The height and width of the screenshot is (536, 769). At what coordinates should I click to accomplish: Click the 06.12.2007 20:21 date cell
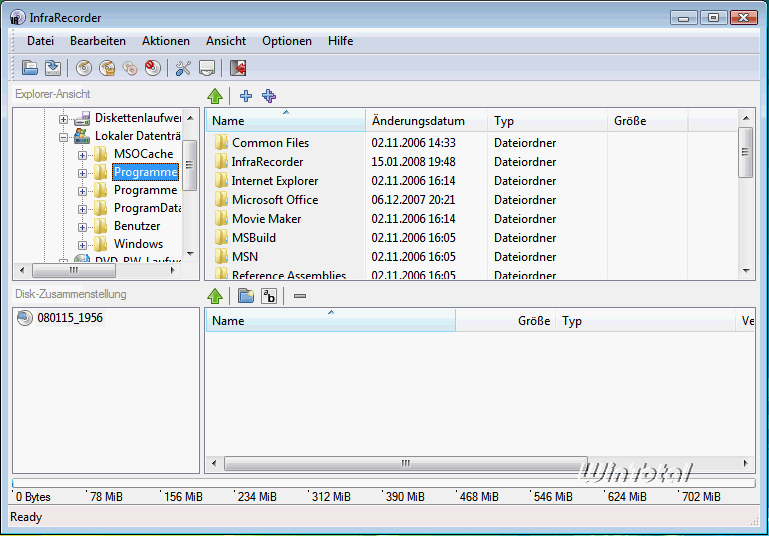[413, 200]
